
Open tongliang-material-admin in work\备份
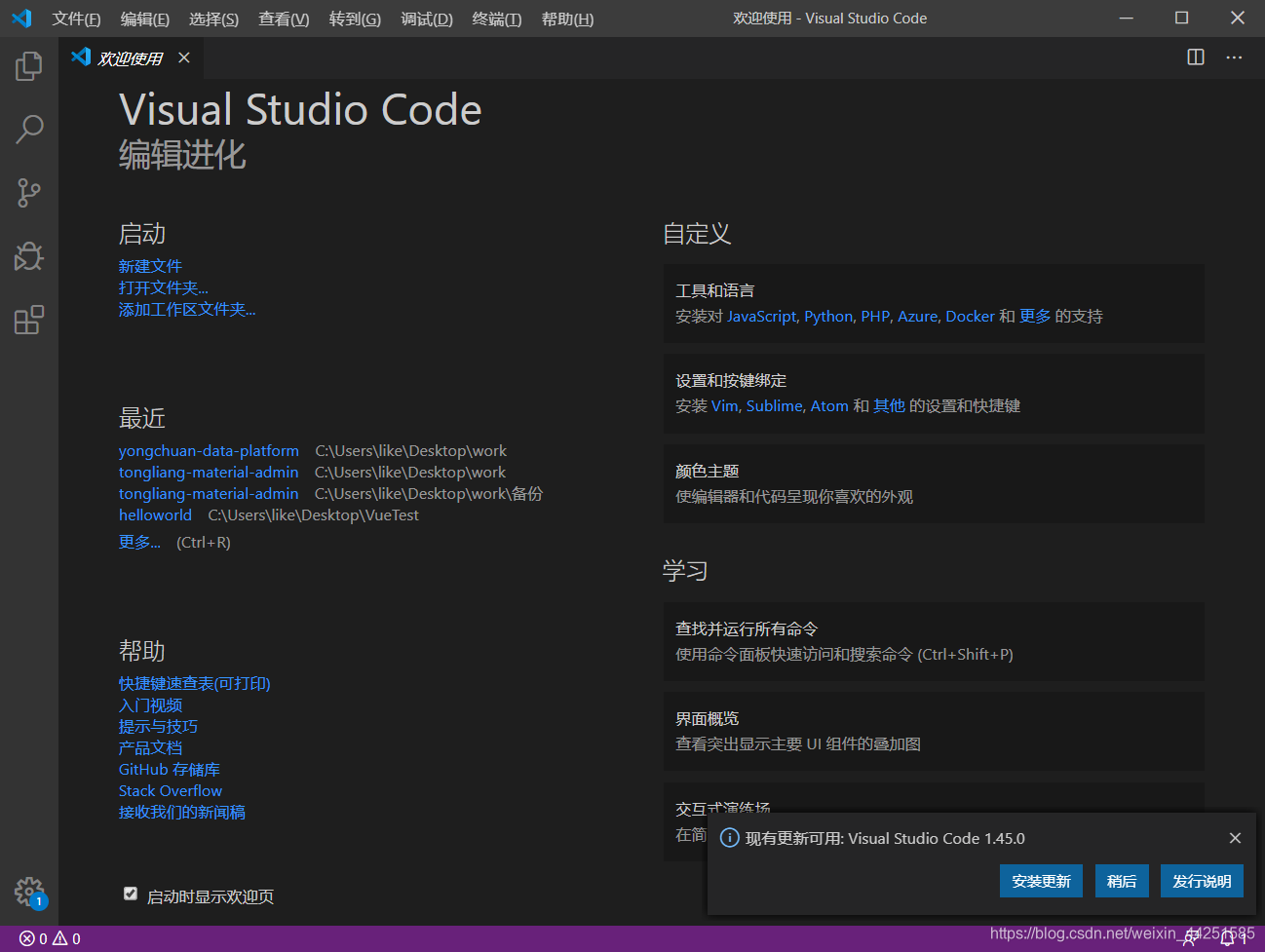point(209,493)
